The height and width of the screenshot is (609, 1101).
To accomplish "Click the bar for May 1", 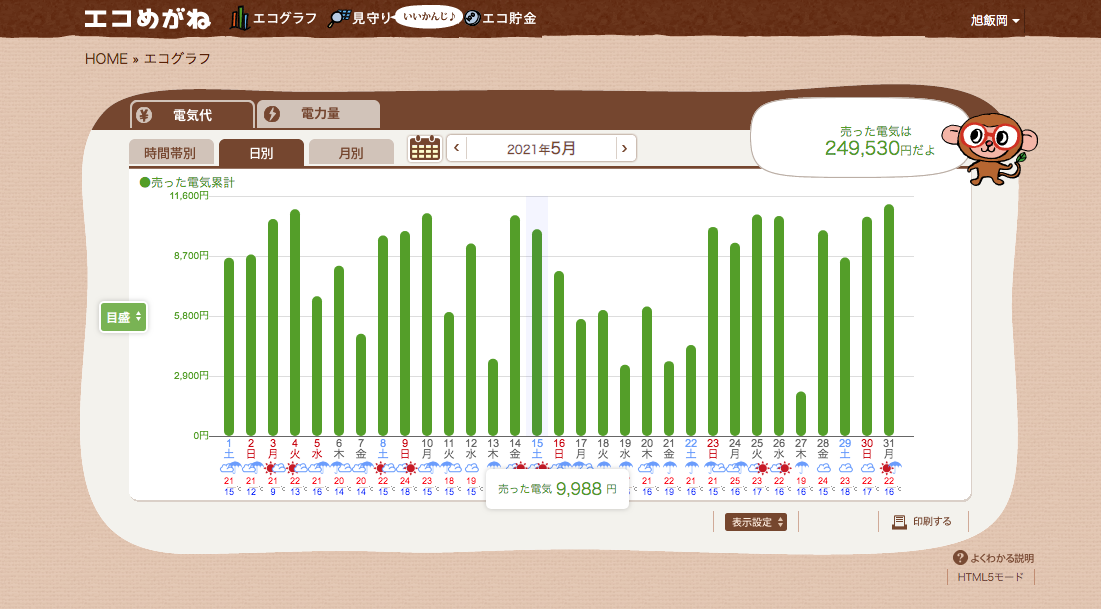I will [229, 347].
